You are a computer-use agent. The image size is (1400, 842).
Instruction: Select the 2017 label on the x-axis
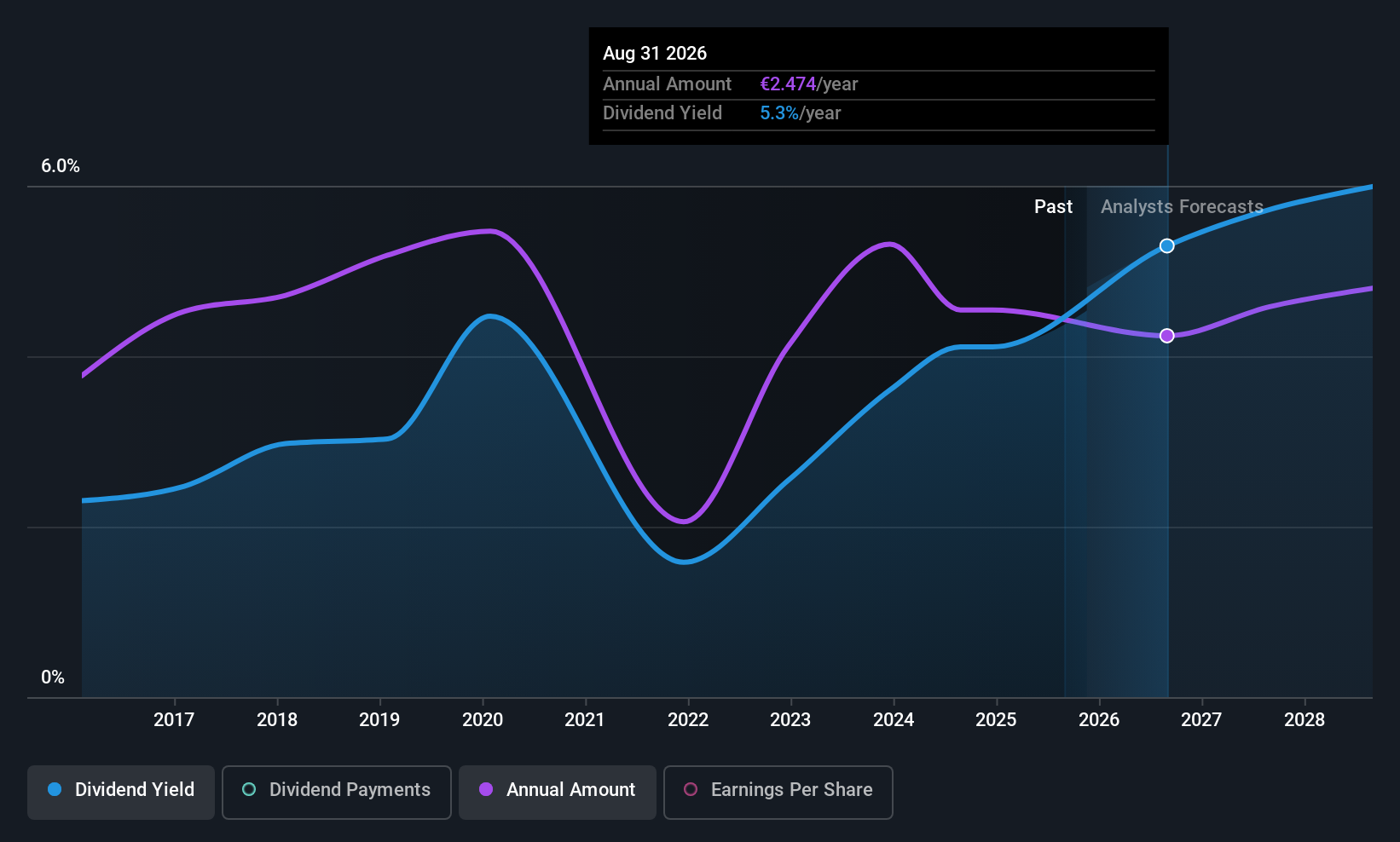coord(174,720)
